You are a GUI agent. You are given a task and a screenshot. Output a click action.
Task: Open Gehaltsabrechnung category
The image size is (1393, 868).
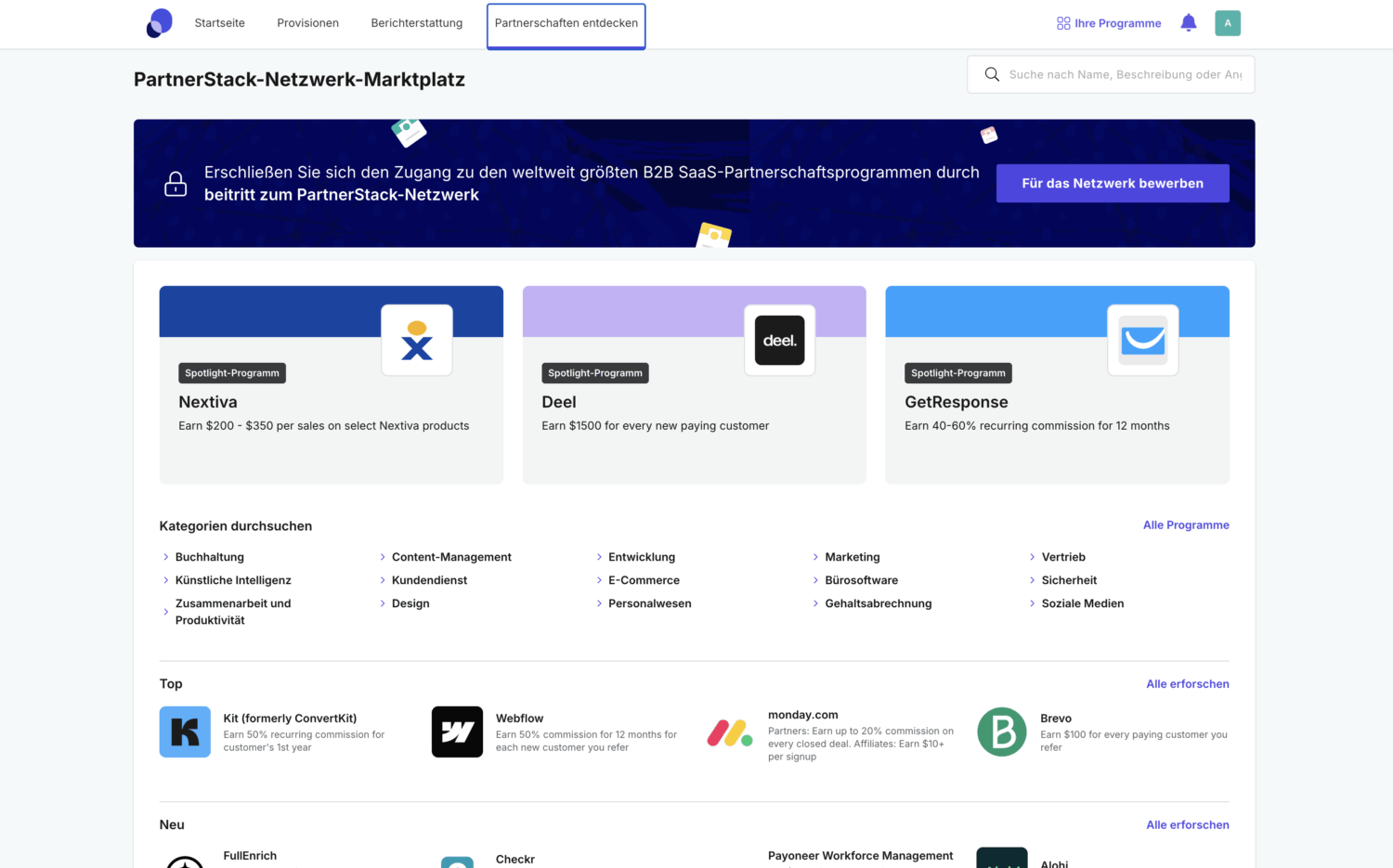click(x=879, y=603)
